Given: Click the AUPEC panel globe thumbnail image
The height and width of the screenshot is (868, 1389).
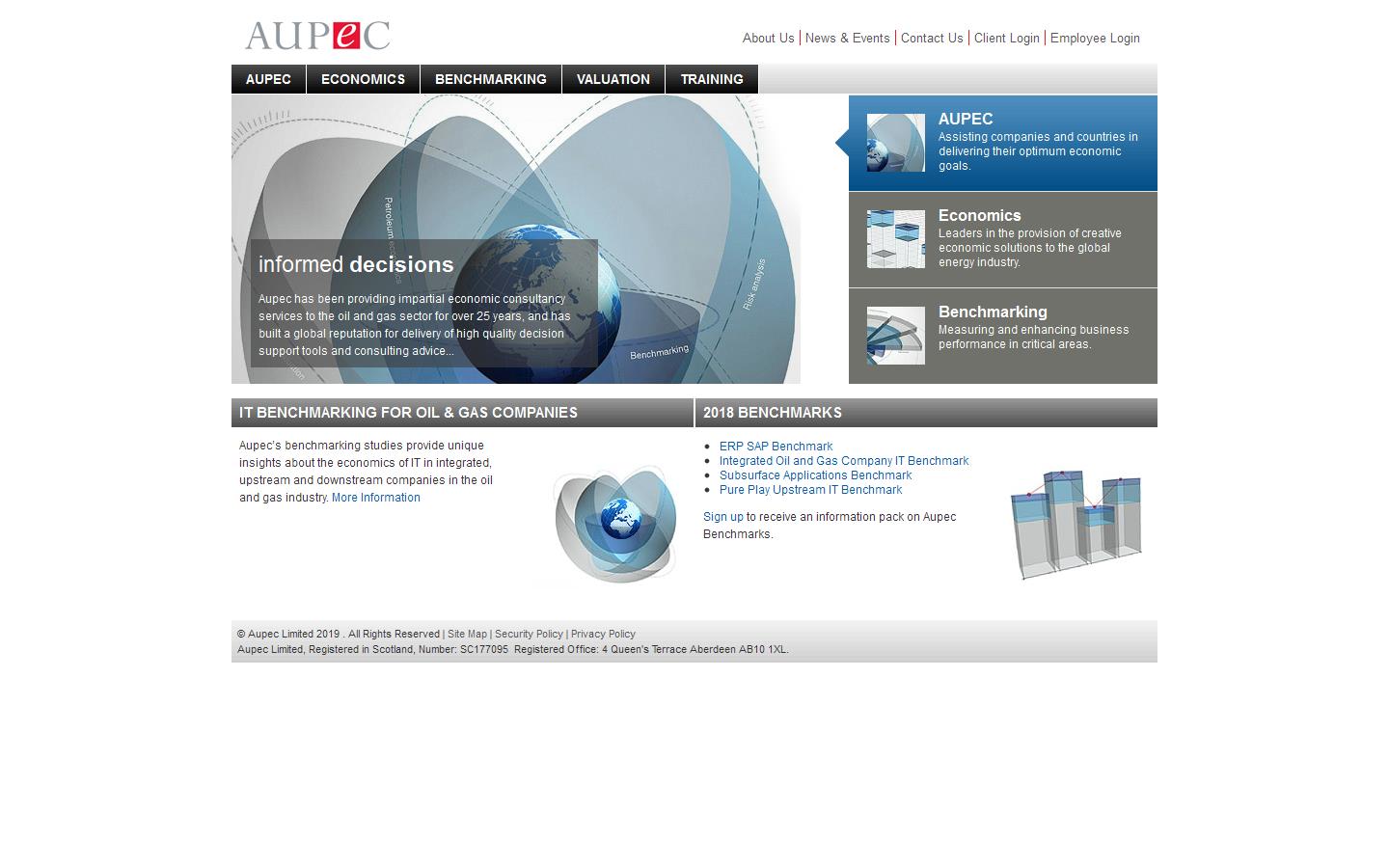Looking at the screenshot, I should pyautogui.click(x=895, y=142).
